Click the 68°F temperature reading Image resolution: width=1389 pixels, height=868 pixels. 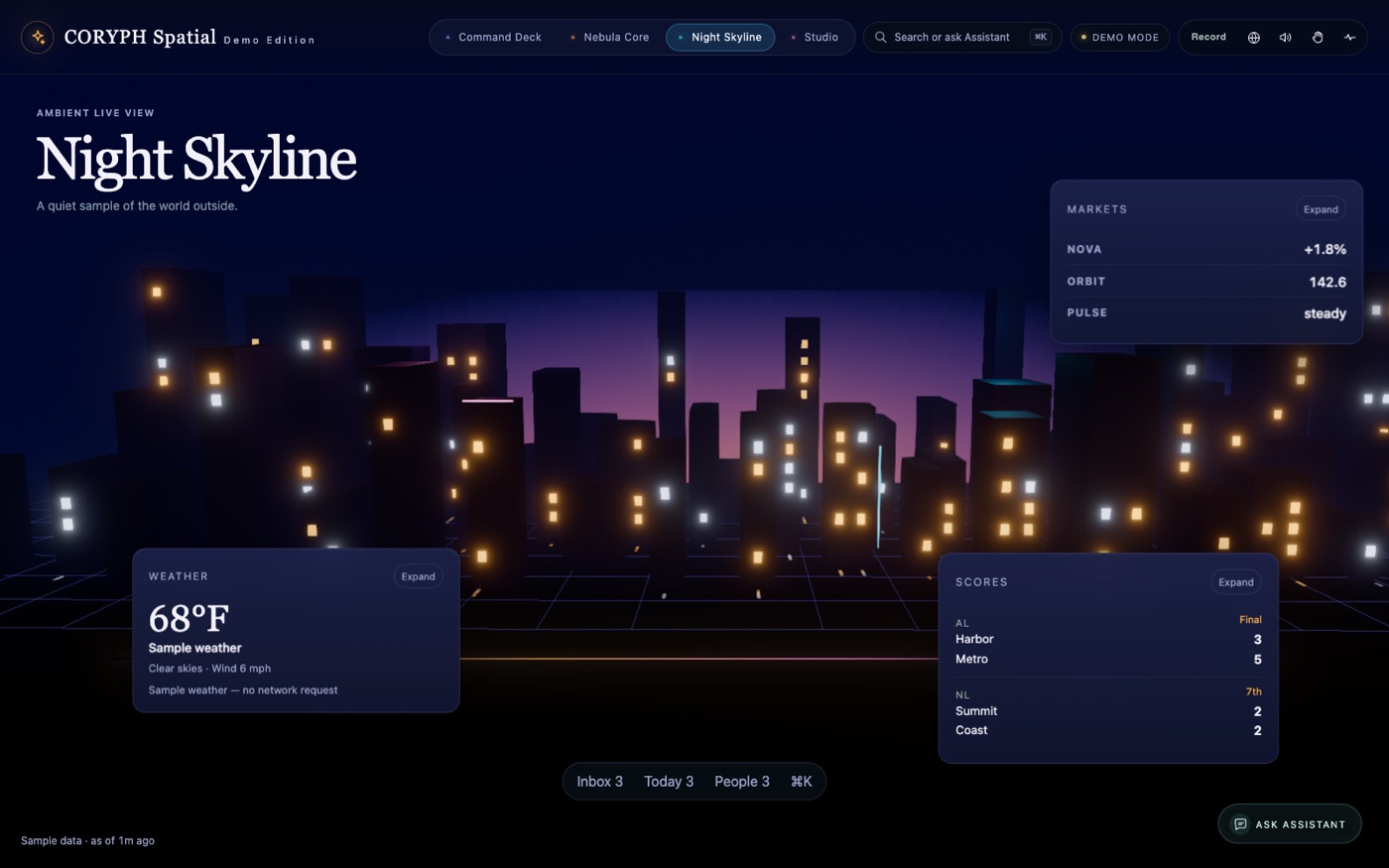pyautogui.click(x=189, y=619)
